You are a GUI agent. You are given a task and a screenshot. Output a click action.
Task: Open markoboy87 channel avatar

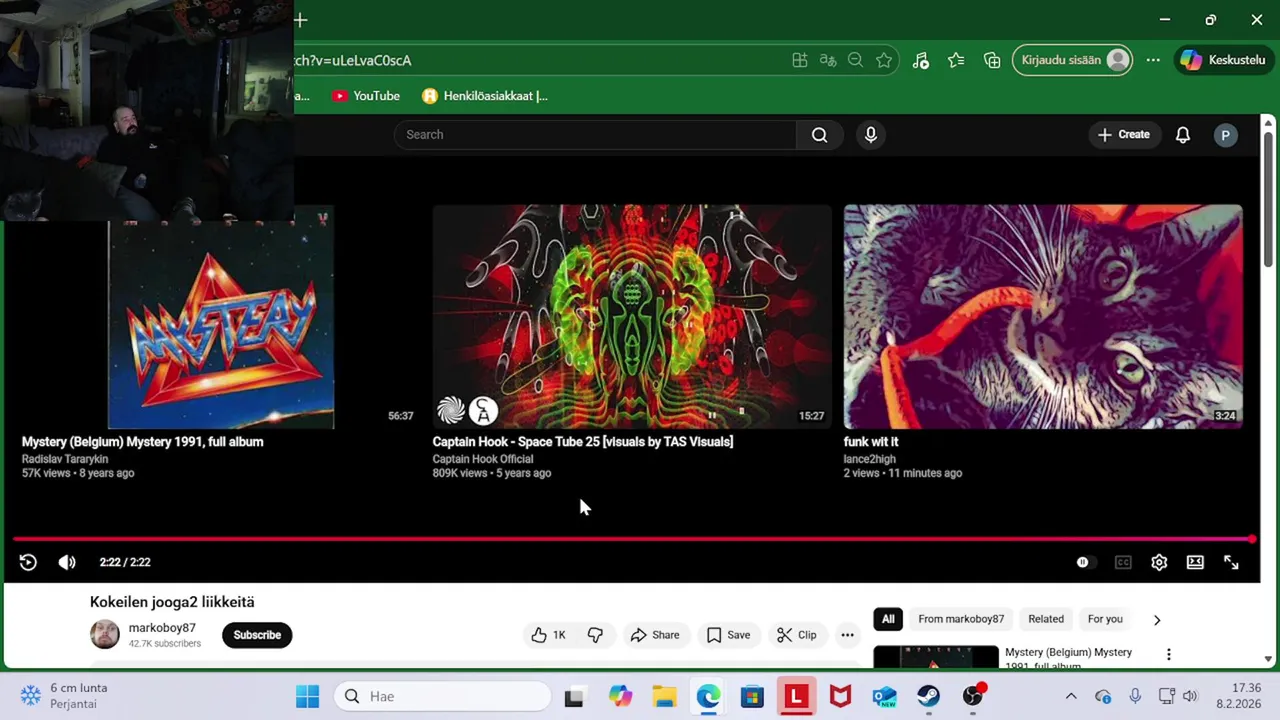click(x=105, y=634)
